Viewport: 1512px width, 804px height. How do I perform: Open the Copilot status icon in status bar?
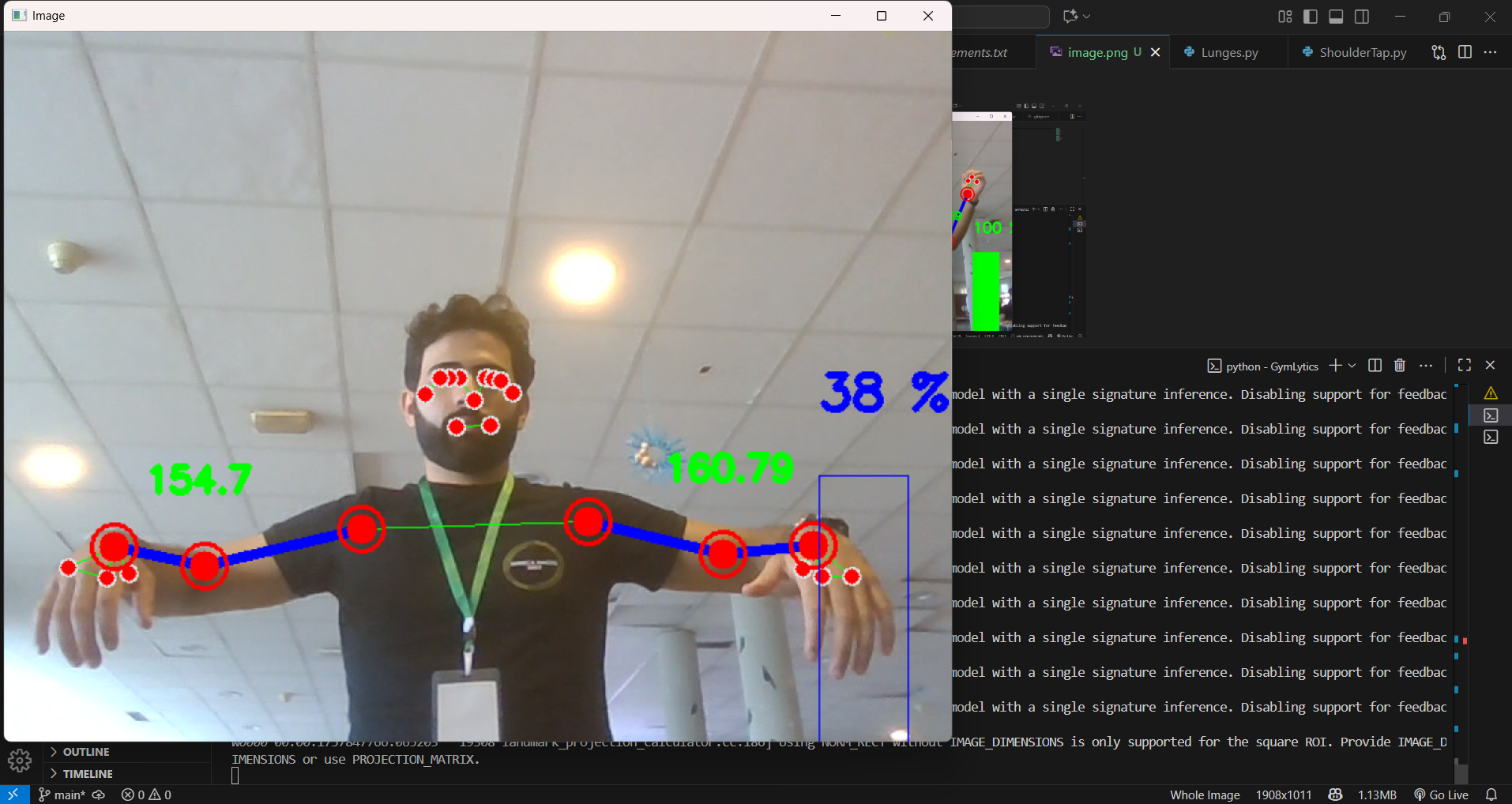[1335, 795]
